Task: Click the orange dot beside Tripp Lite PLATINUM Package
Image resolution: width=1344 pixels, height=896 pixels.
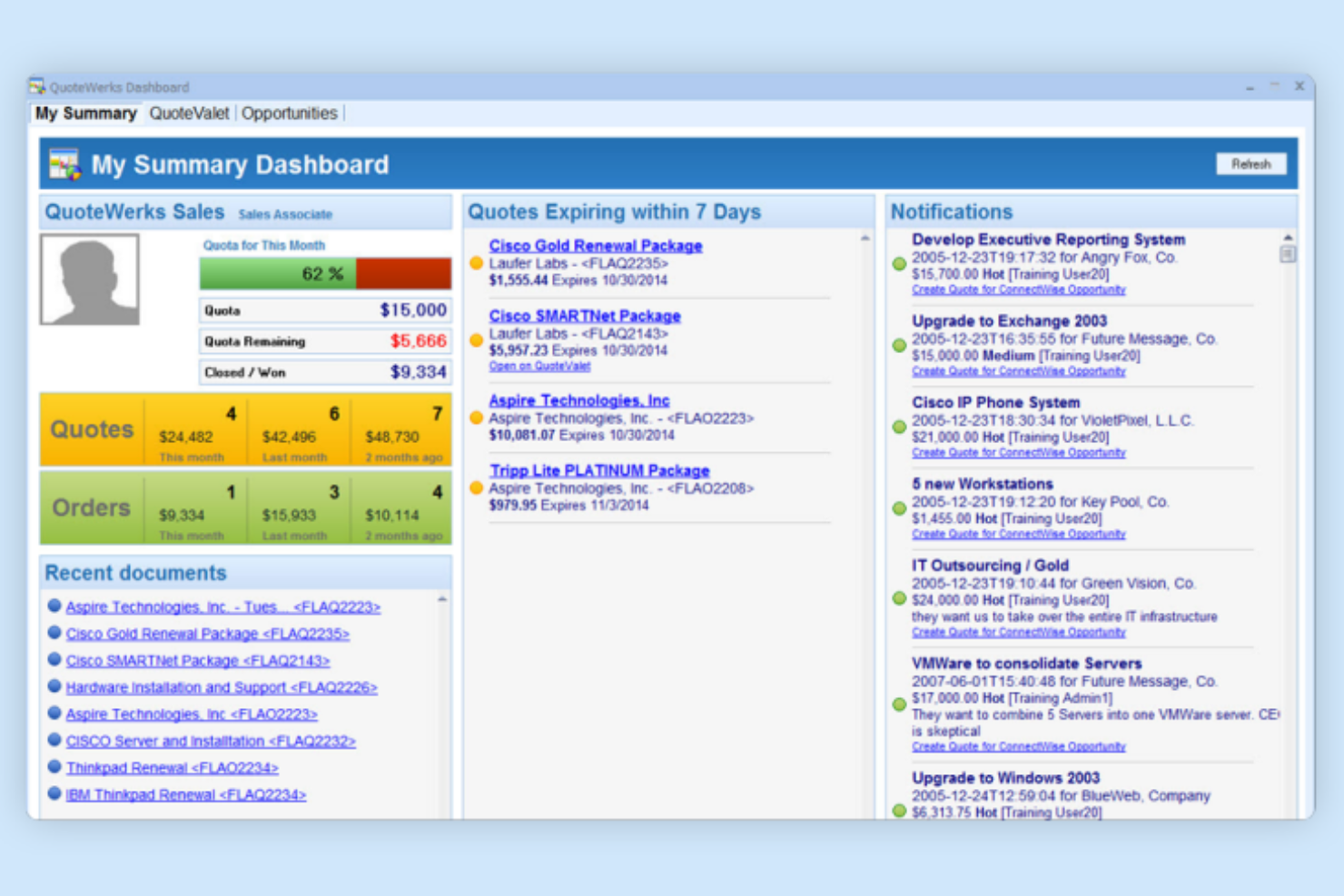Action: point(476,487)
